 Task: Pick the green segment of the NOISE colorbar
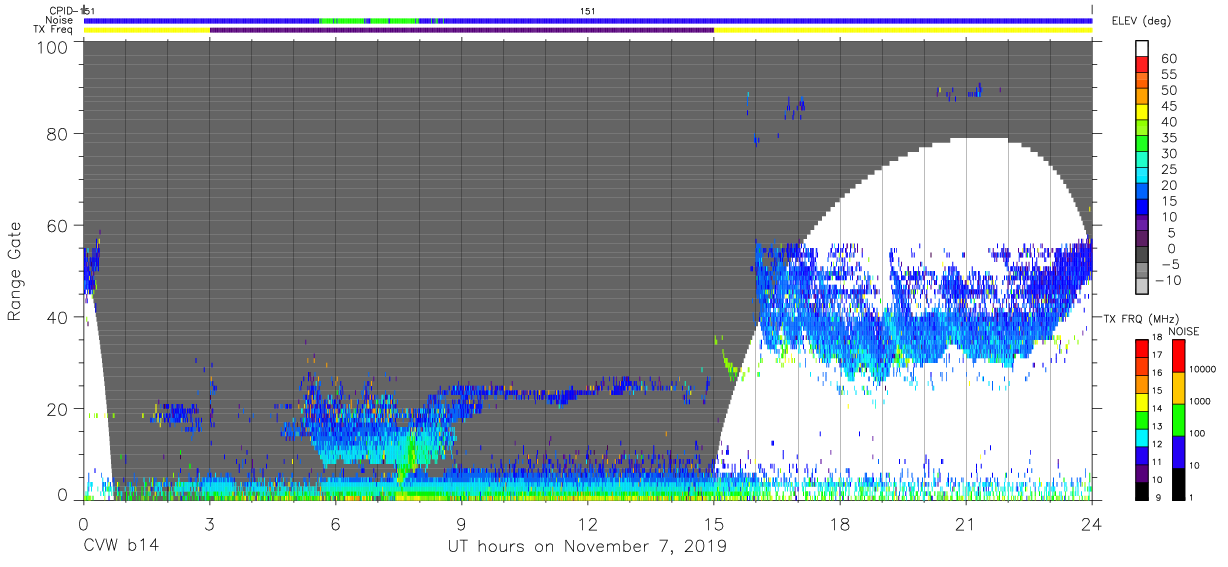coord(1180,420)
